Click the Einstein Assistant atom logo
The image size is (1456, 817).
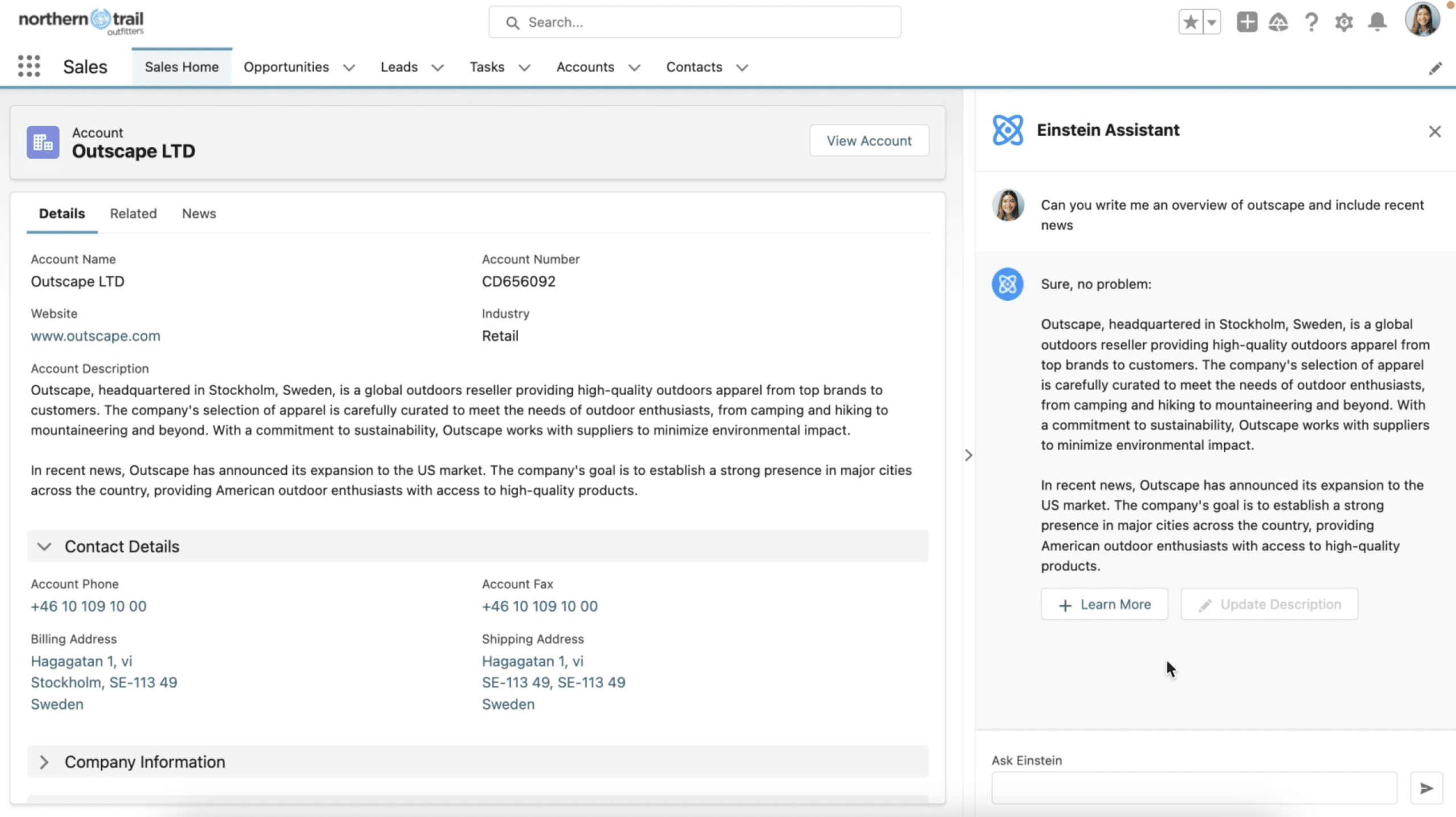coord(1007,130)
